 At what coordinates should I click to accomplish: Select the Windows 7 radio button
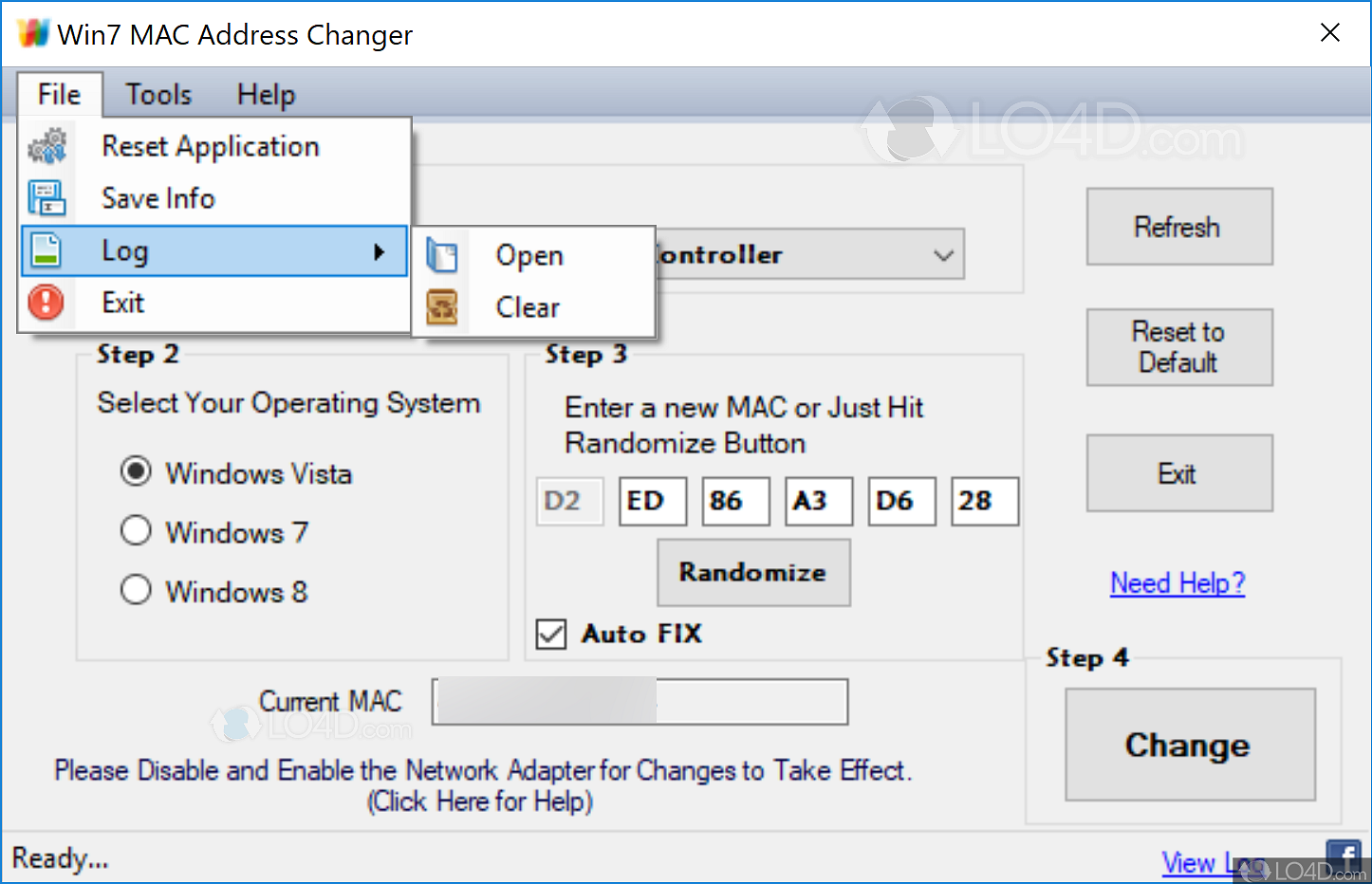(136, 530)
